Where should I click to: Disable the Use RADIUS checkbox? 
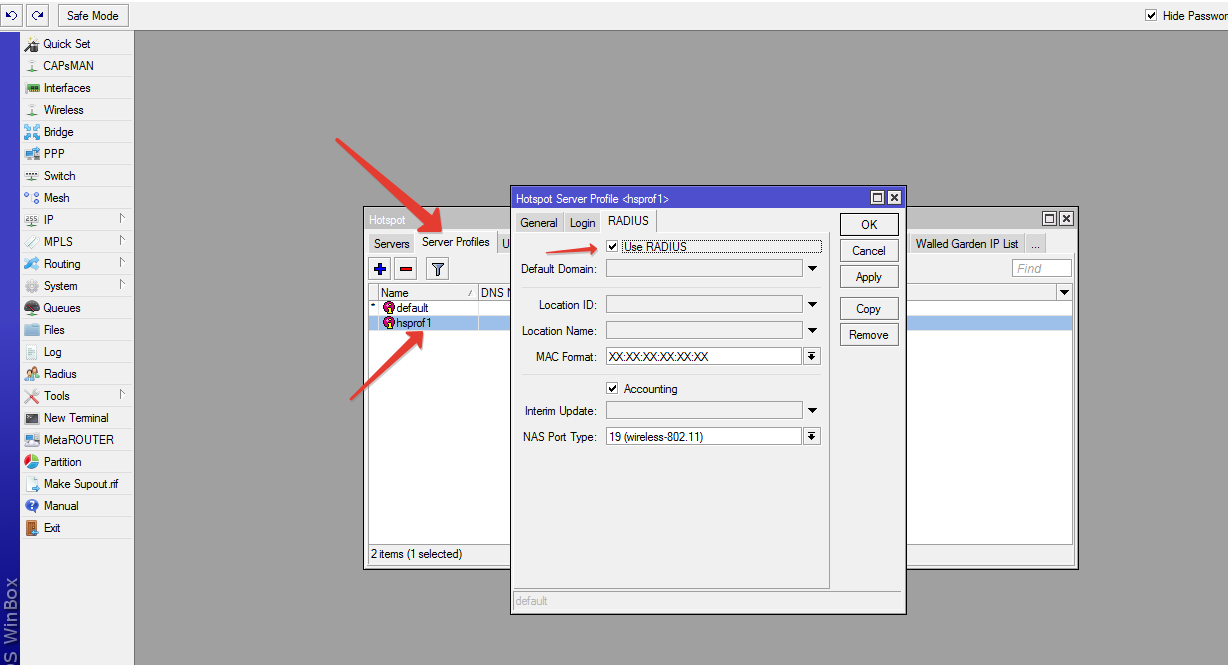coord(613,246)
